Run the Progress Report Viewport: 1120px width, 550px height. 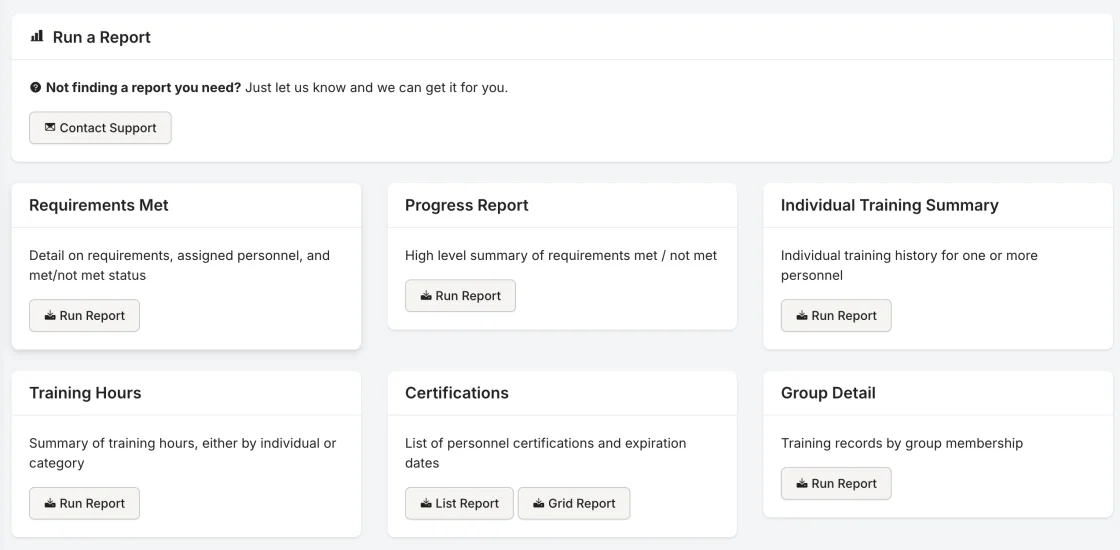pos(460,296)
